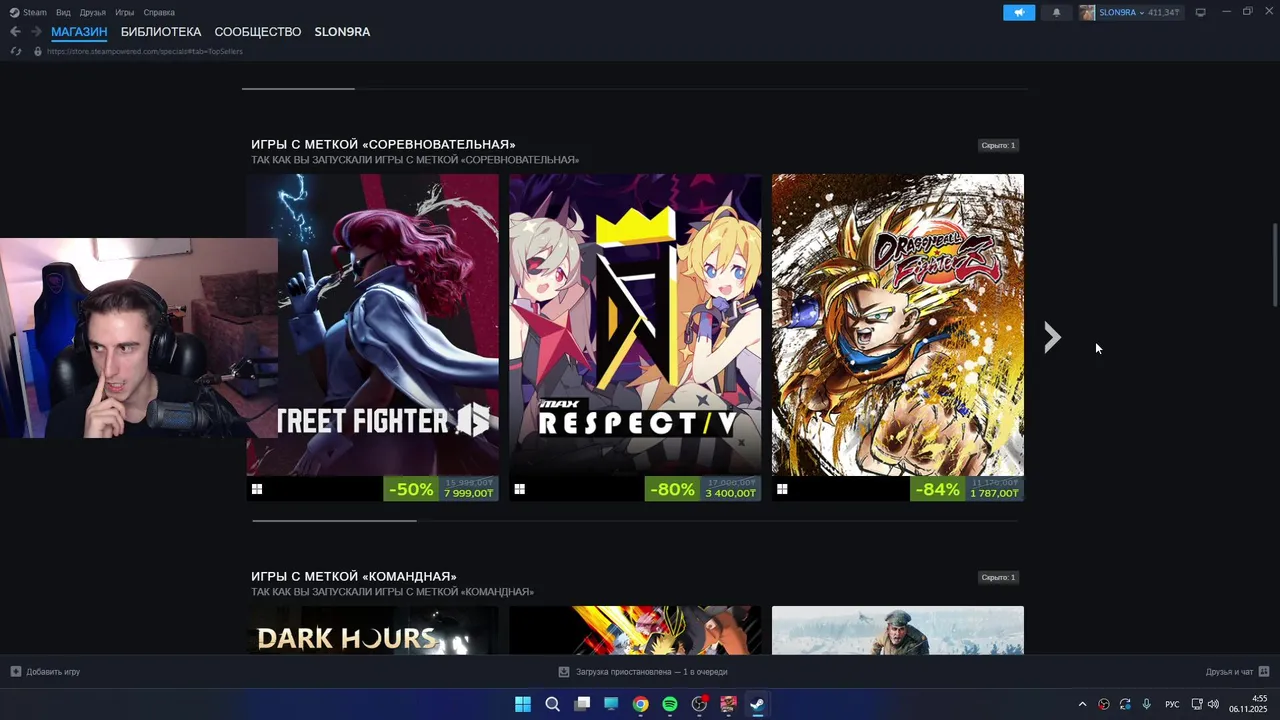Open the notifications bell

pos(1056,12)
